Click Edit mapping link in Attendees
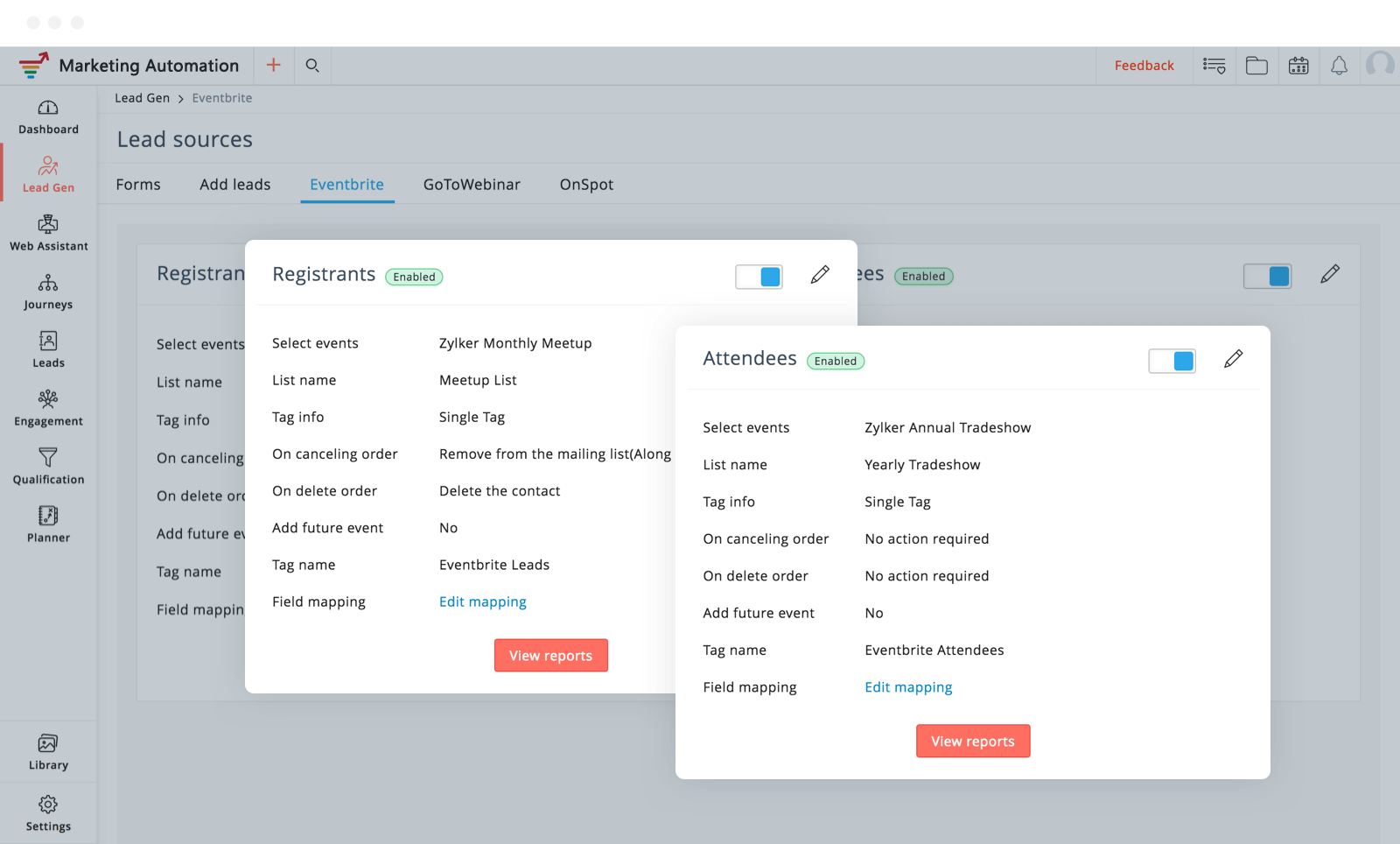 (908, 687)
